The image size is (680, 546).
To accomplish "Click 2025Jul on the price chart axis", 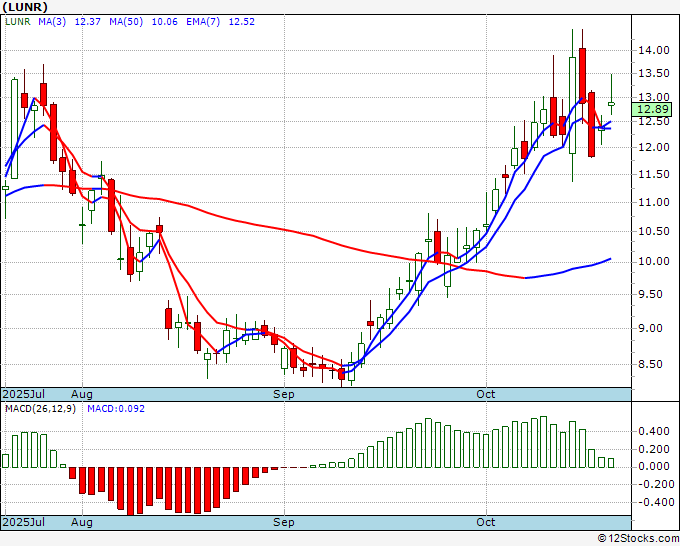I will tap(23, 394).
